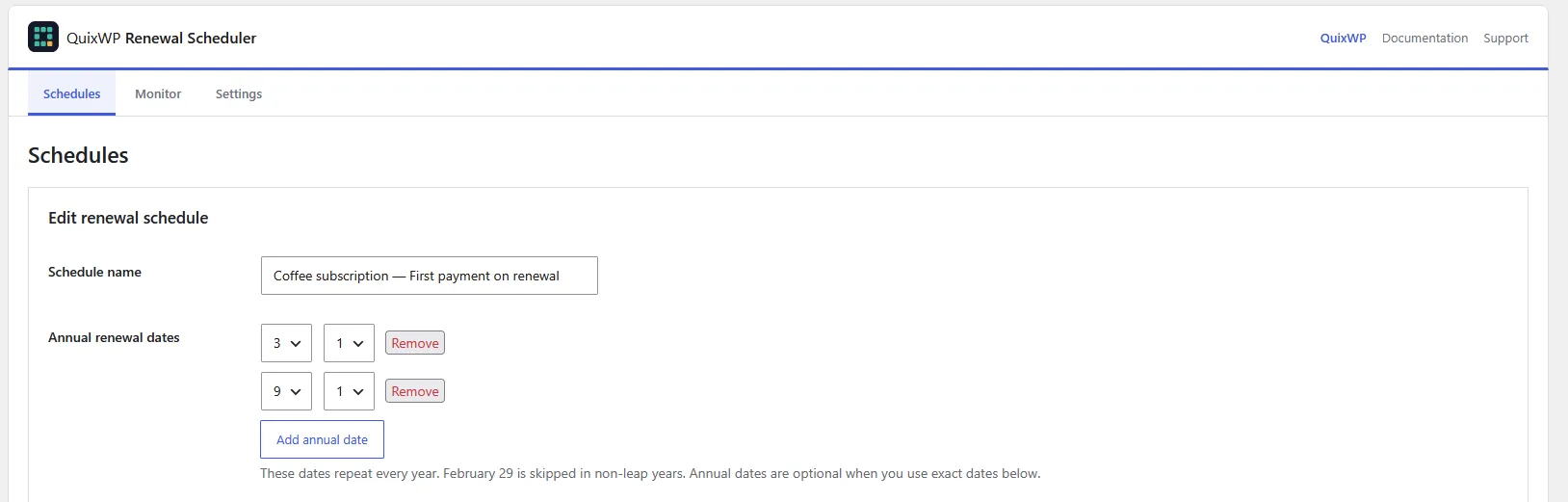Open day dropdown in first date row
Viewport: 1568px width, 502px height.
(x=349, y=343)
